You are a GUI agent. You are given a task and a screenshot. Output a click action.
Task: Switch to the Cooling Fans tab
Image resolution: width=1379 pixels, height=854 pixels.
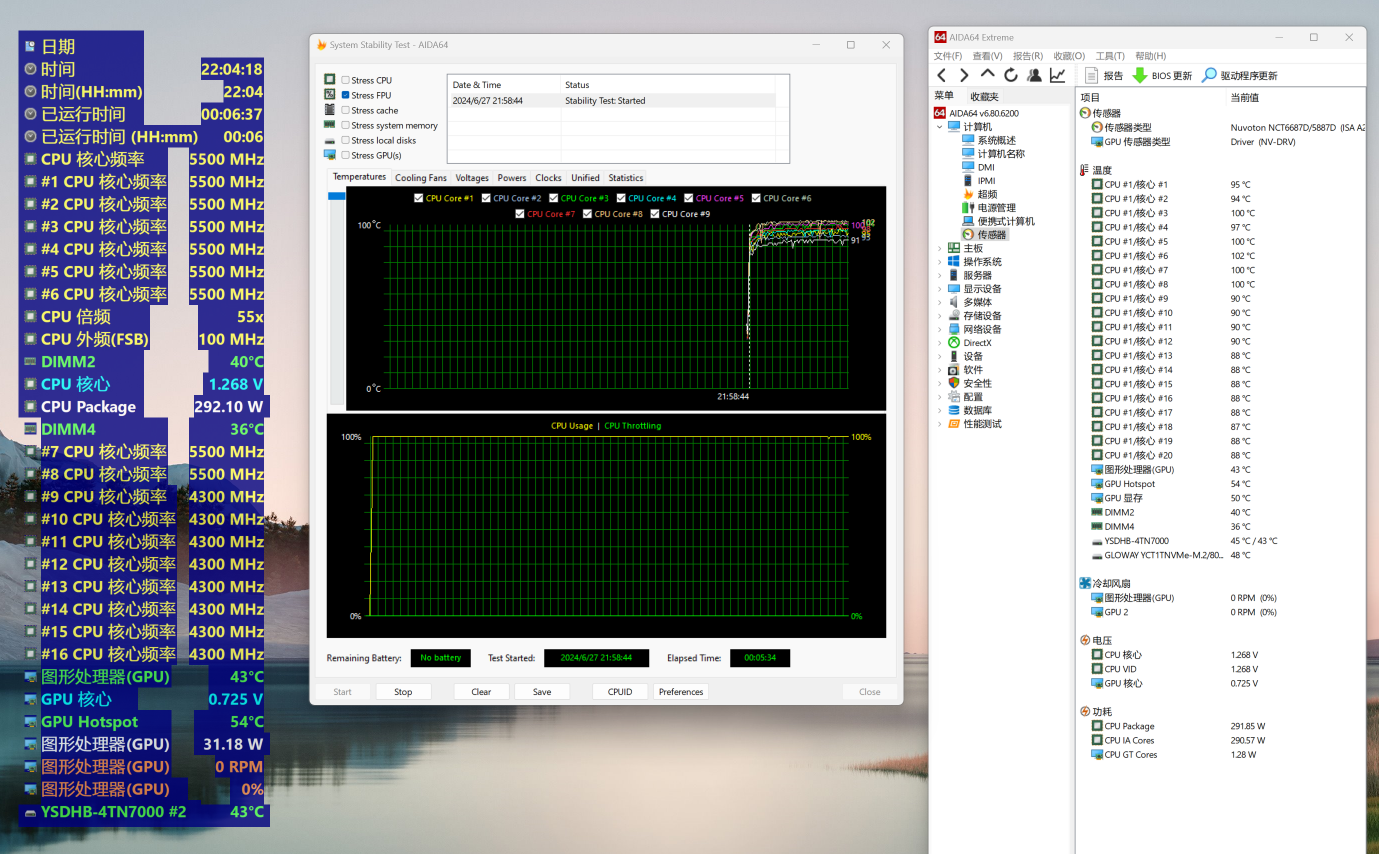pyautogui.click(x=421, y=178)
